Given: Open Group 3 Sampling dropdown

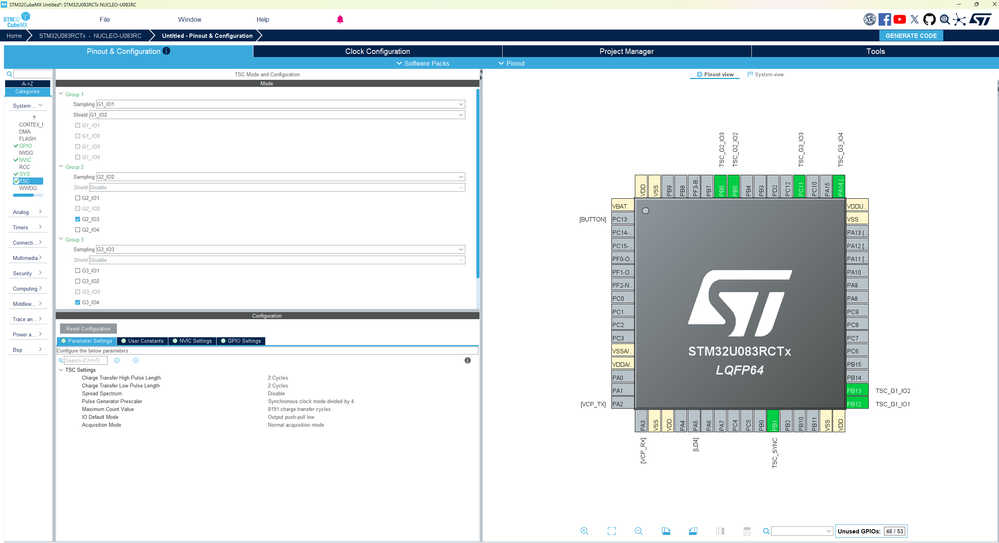Looking at the screenshot, I should [x=280, y=250].
